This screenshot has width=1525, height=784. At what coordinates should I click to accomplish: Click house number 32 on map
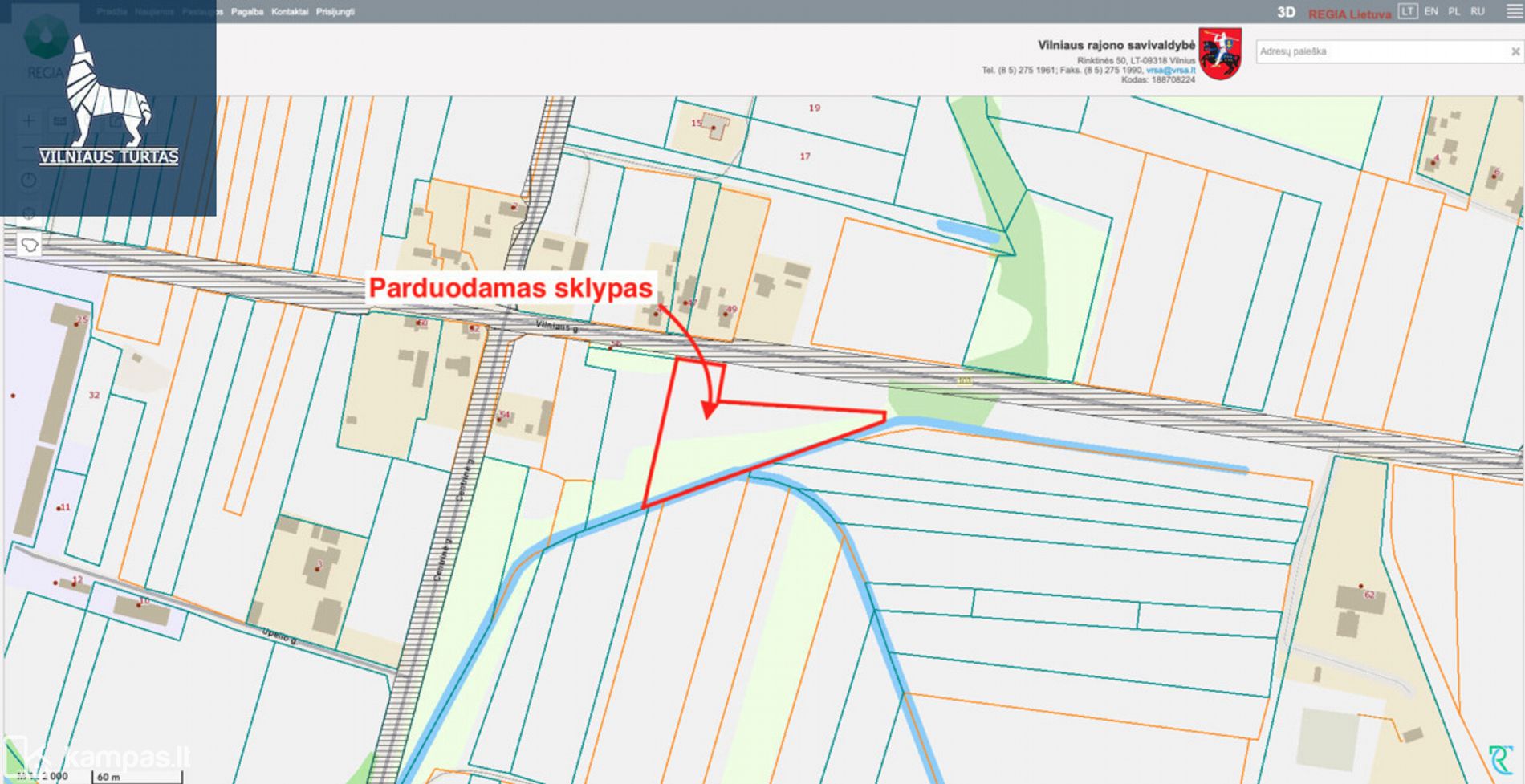coord(95,395)
